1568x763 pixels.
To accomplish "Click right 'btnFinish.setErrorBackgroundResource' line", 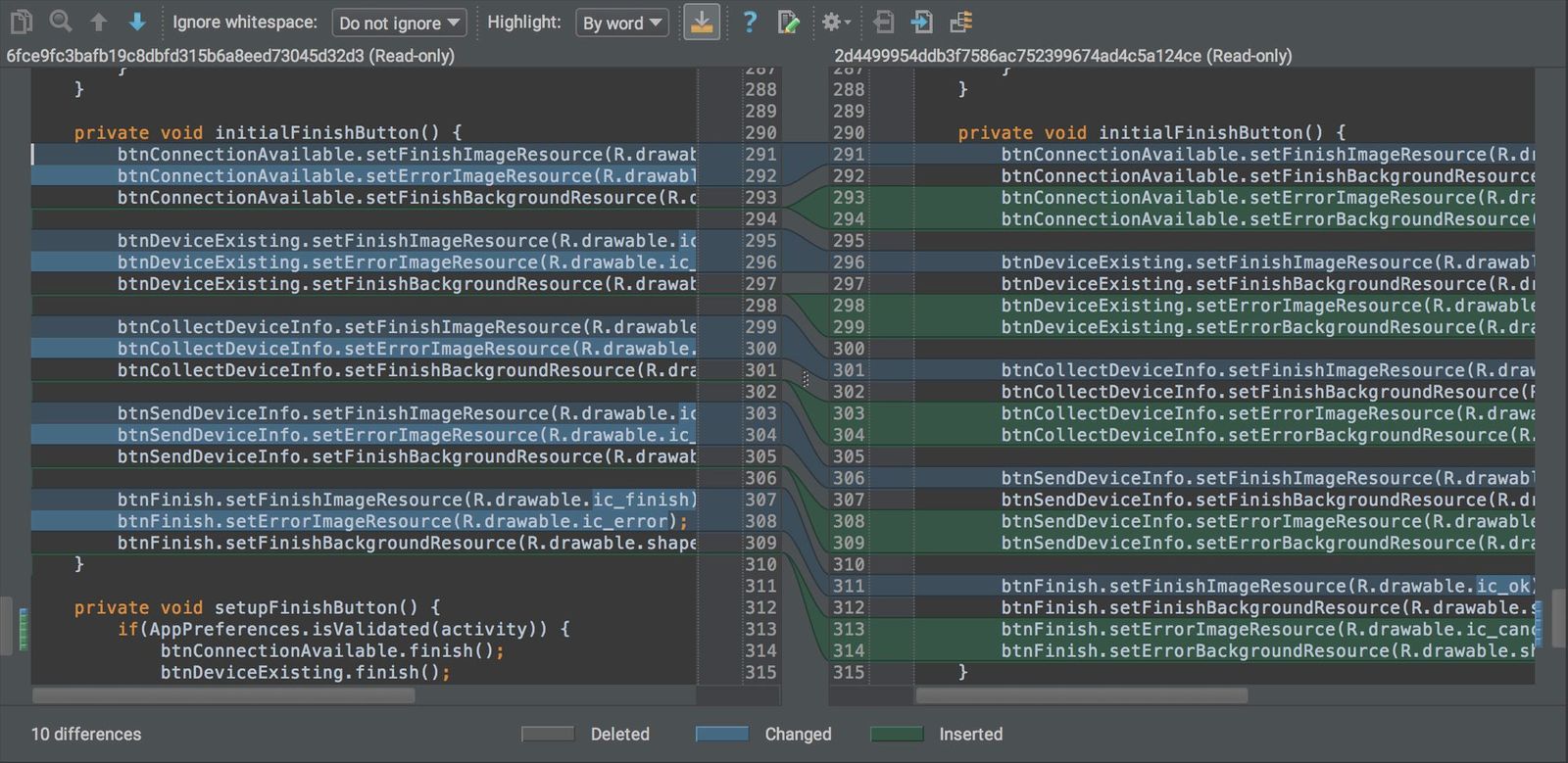I will point(1268,650).
